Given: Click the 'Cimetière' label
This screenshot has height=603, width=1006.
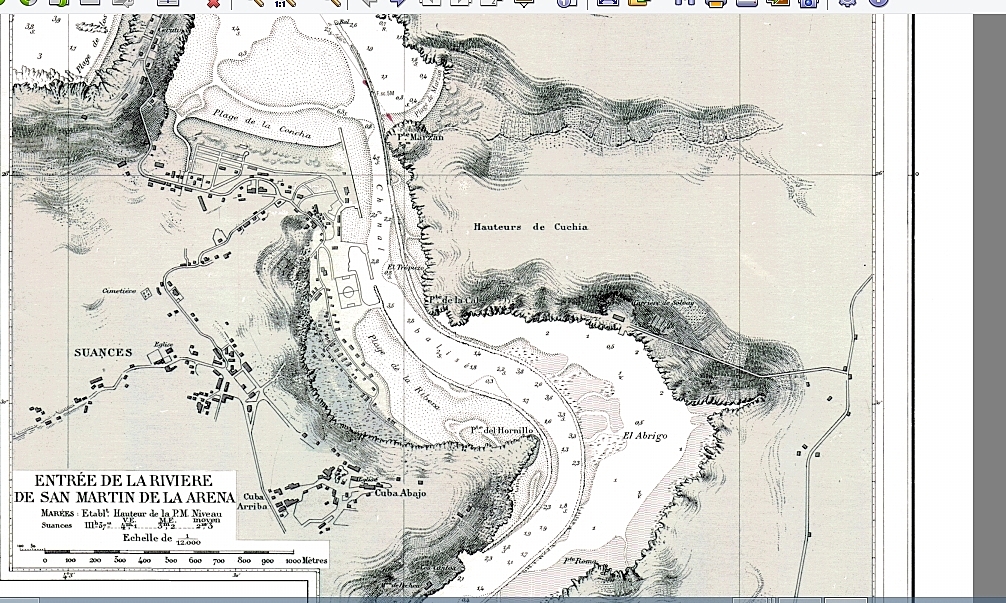Looking at the screenshot, I should coord(119,291).
